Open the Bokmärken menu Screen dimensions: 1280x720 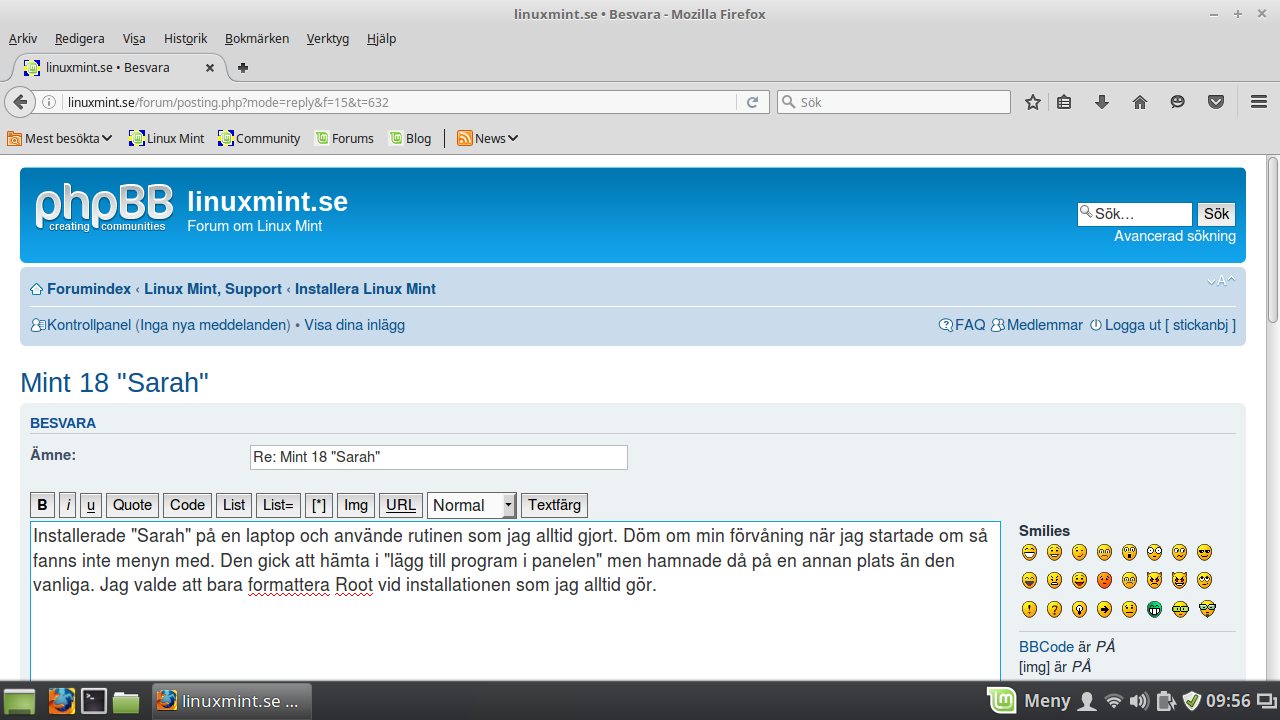pyautogui.click(x=256, y=38)
